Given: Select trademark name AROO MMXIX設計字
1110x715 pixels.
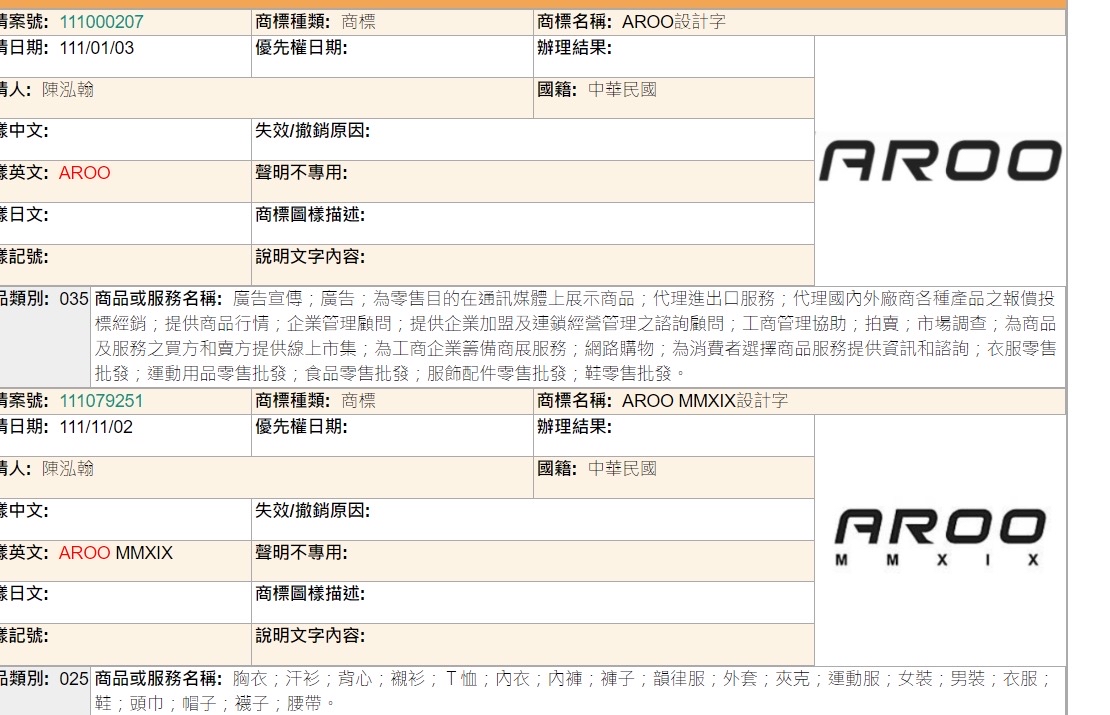Looking at the screenshot, I should click(704, 401).
